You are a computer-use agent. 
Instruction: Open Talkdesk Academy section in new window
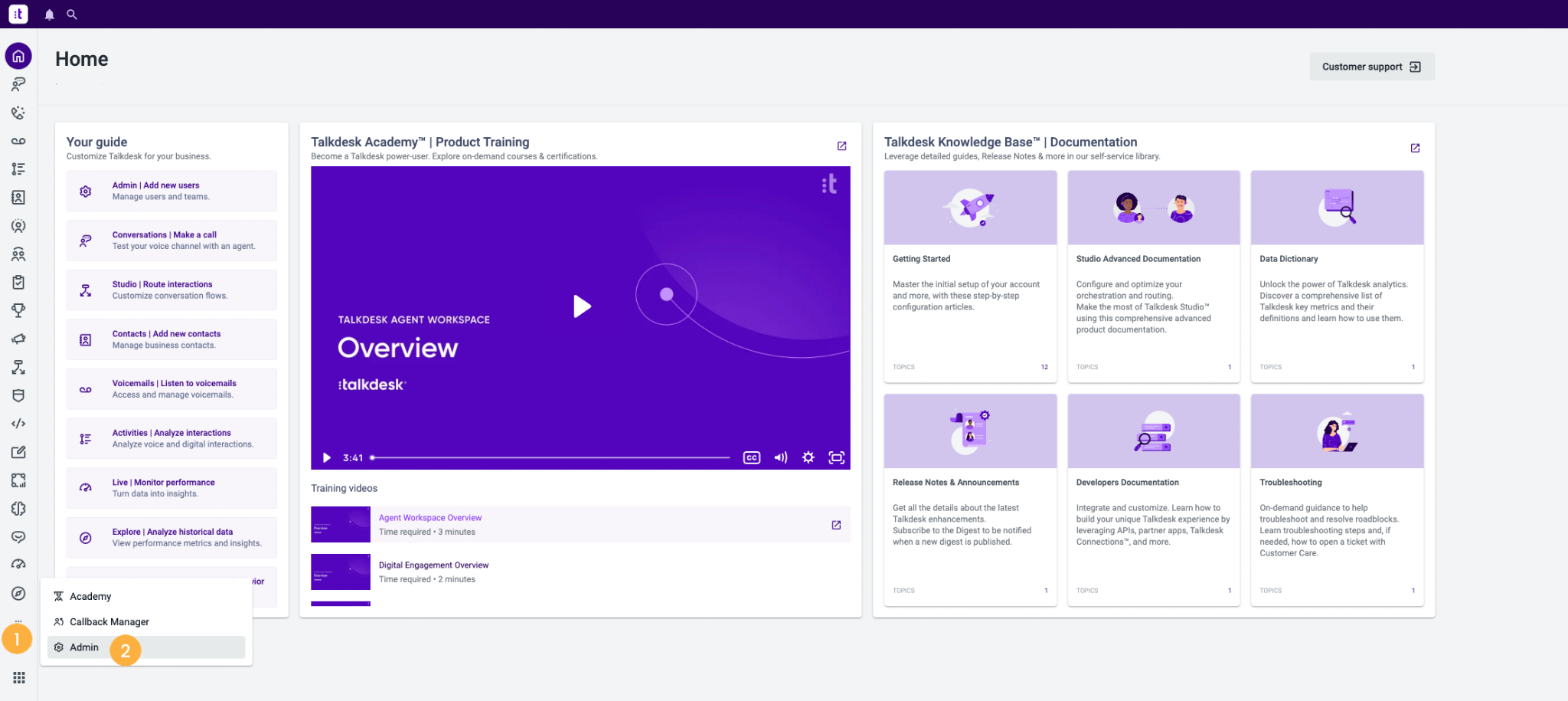(x=841, y=146)
